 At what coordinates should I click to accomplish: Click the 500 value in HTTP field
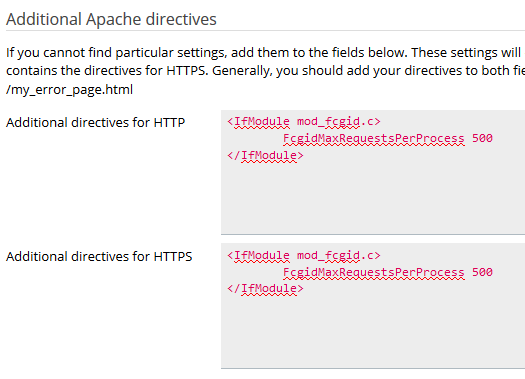[482, 138]
